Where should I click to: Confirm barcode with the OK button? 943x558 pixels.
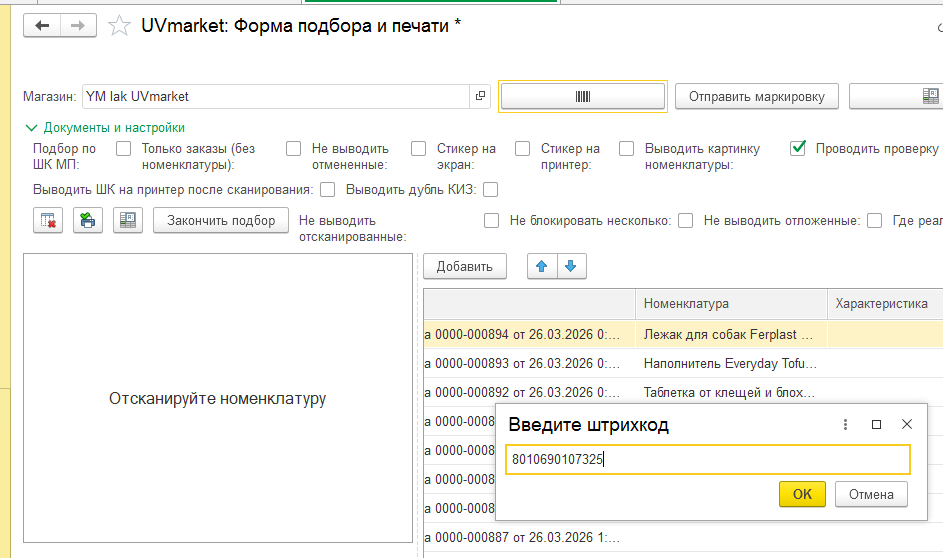[x=802, y=494]
